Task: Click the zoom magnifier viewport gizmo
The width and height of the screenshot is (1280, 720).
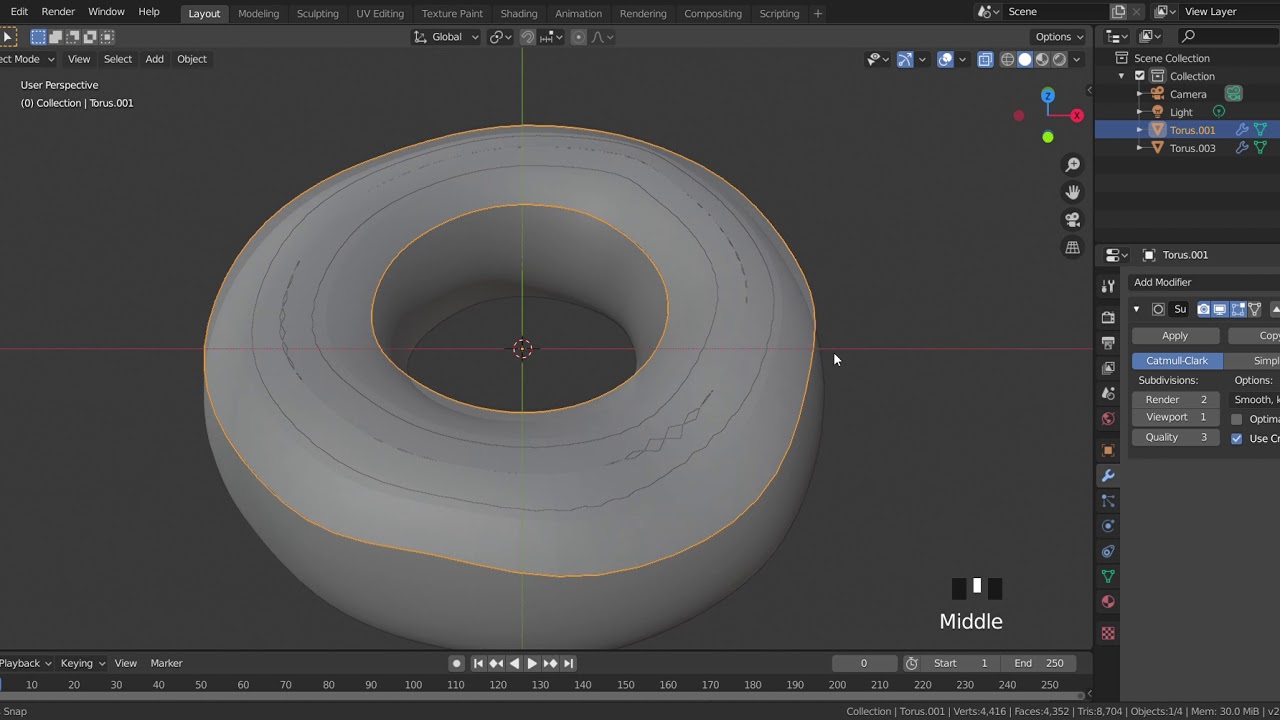Action: [1073, 165]
